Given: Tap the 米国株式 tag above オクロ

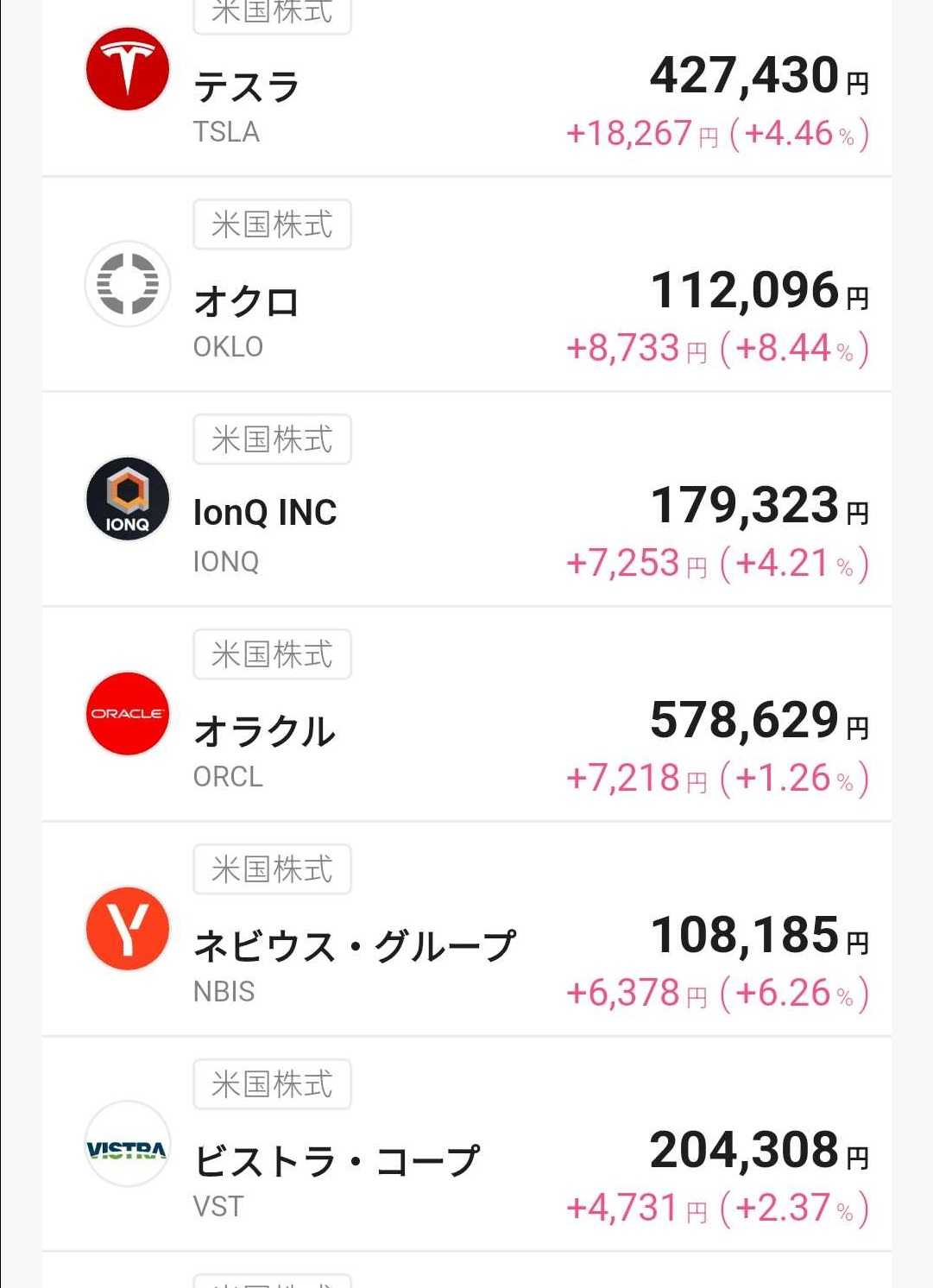Looking at the screenshot, I should pos(272,224).
